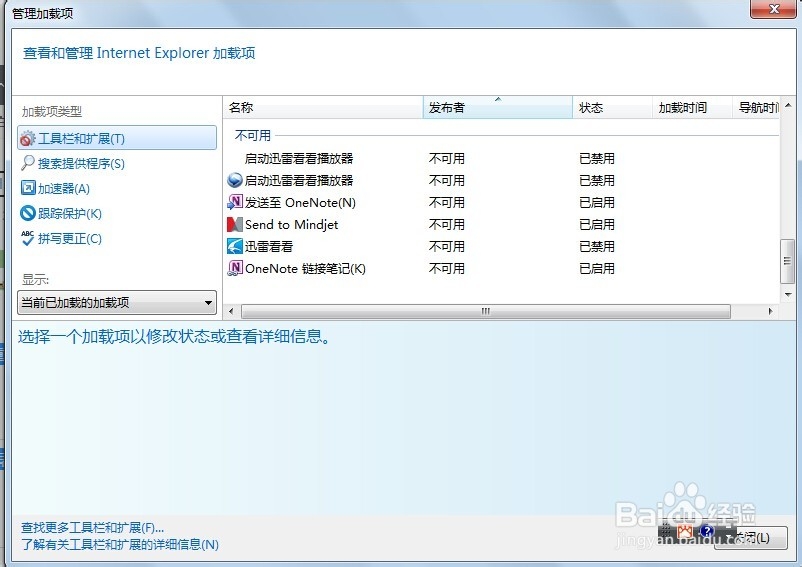This screenshot has width=802, height=567.
Task: Sort by the 名称 column header
Action: (x=323, y=107)
